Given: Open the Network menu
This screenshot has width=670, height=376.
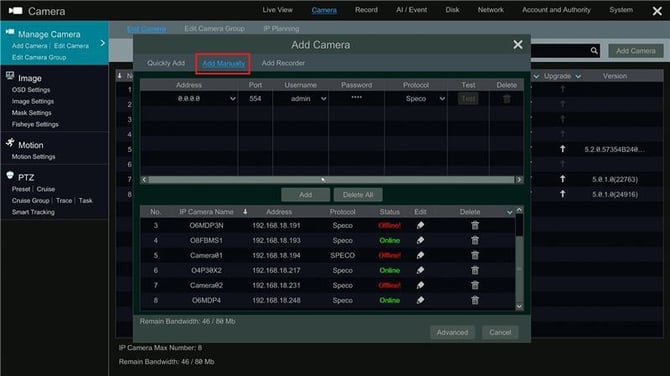Looking at the screenshot, I should 491,10.
